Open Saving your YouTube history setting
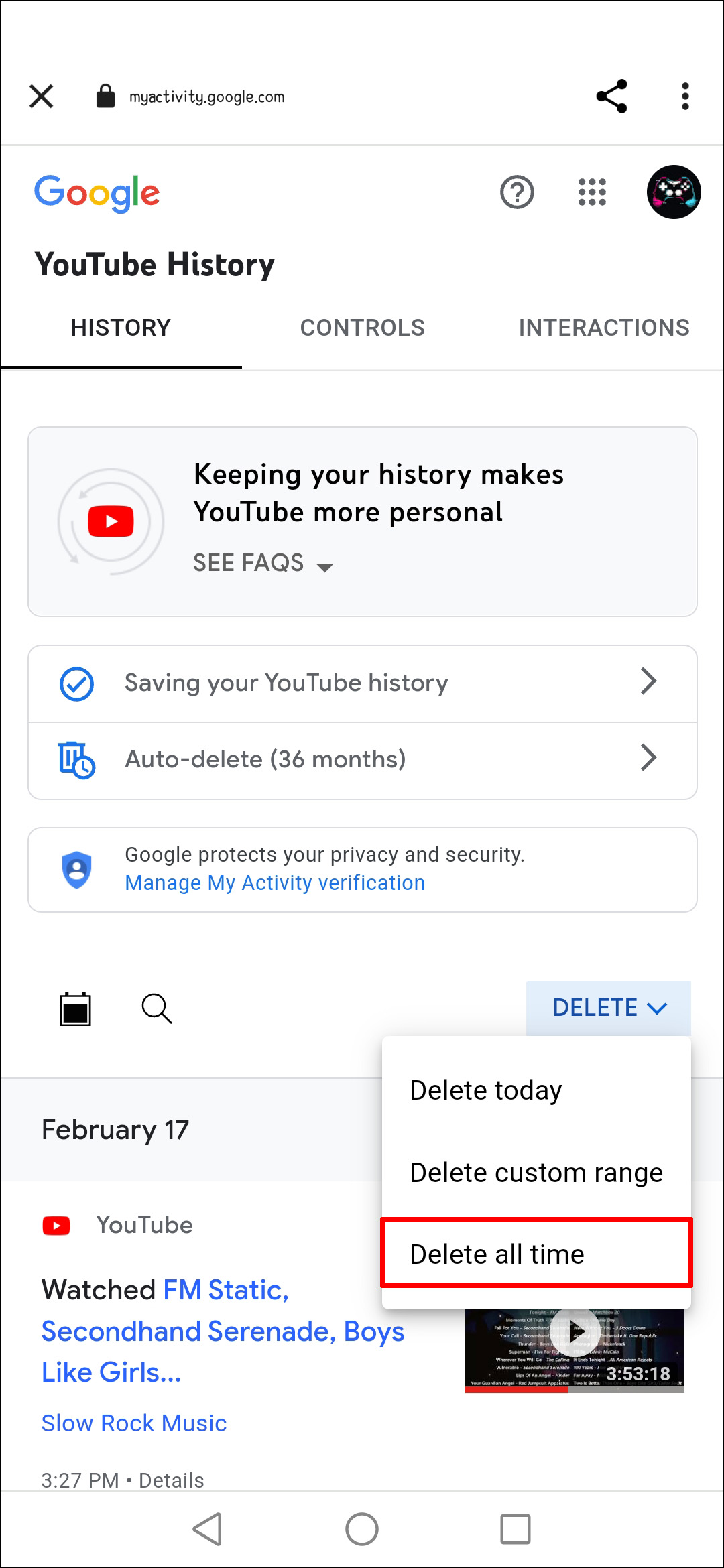Screen dimensions: 724x1568 point(362,683)
